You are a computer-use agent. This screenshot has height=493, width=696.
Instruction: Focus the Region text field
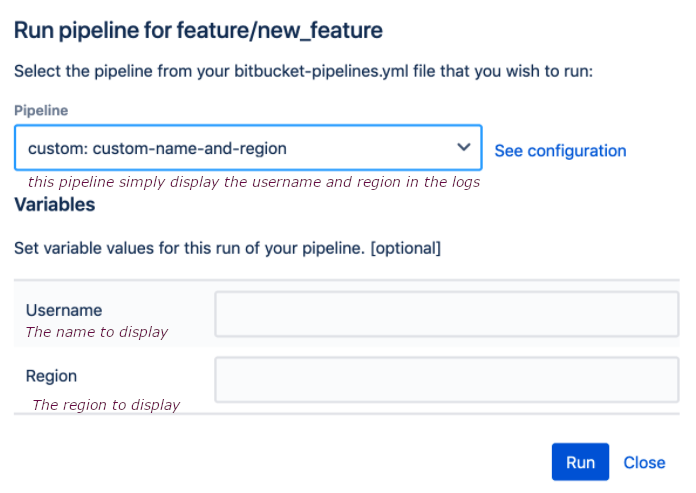tap(447, 380)
